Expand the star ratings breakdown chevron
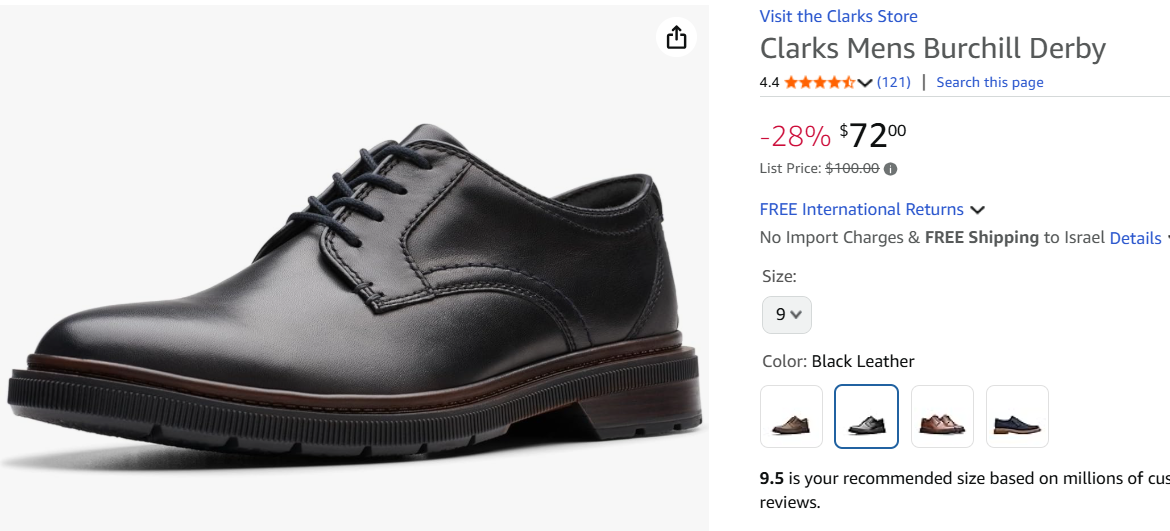The image size is (1170, 531). [865, 83]
